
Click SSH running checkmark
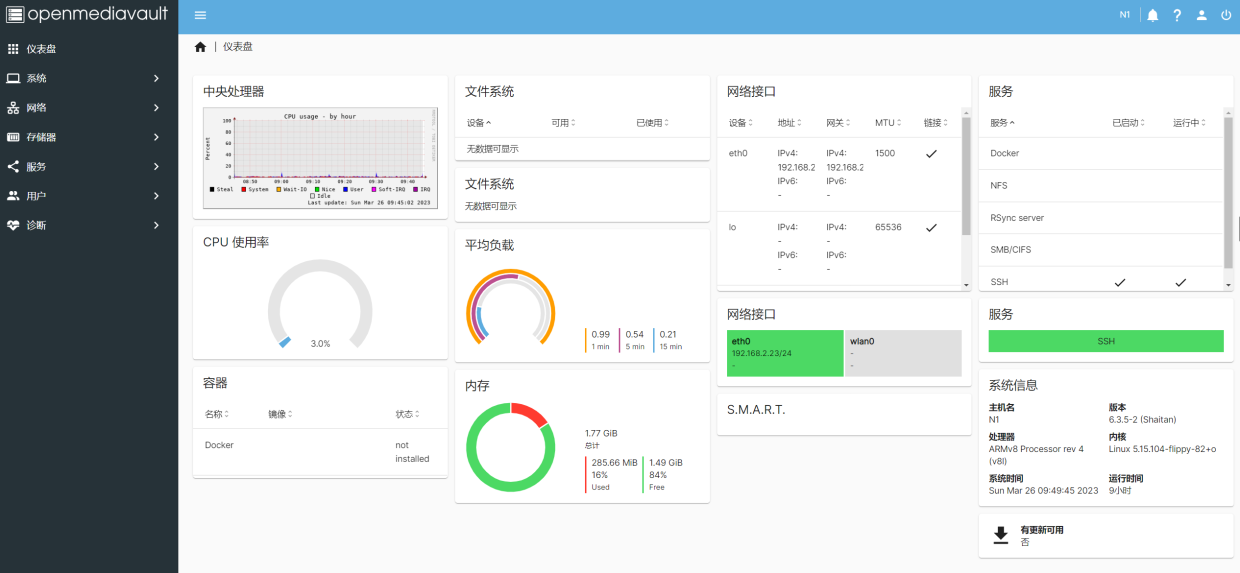[x=1180, y=283]
